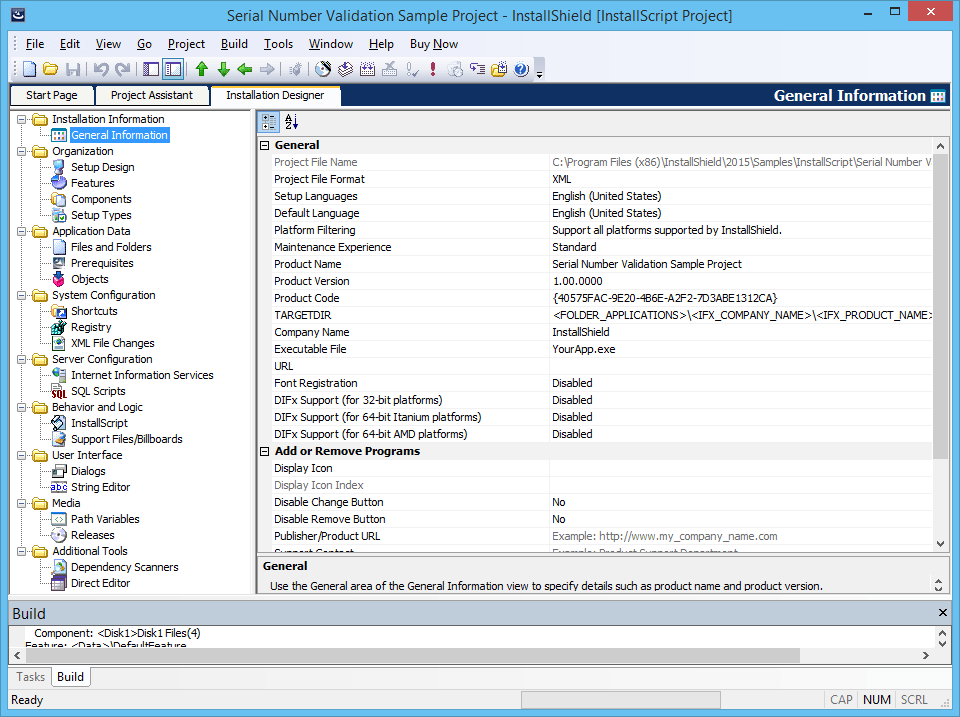The height and width of the screenshot is (717, 960).
Task: Click CAP indicator in status bar
Action: click(x=841, y=699)
